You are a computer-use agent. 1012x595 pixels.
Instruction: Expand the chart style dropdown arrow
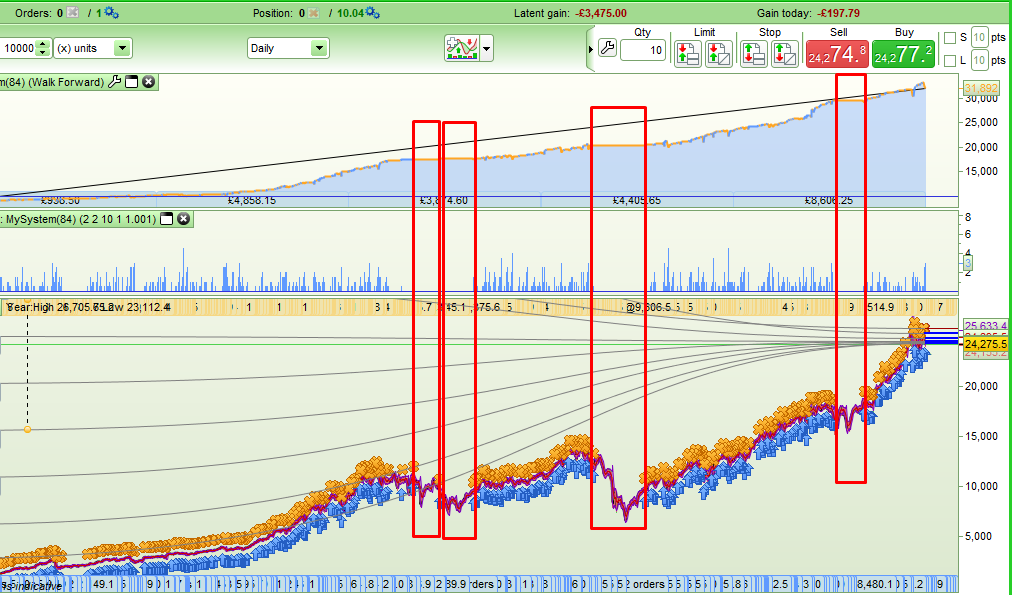pos(487,48)
